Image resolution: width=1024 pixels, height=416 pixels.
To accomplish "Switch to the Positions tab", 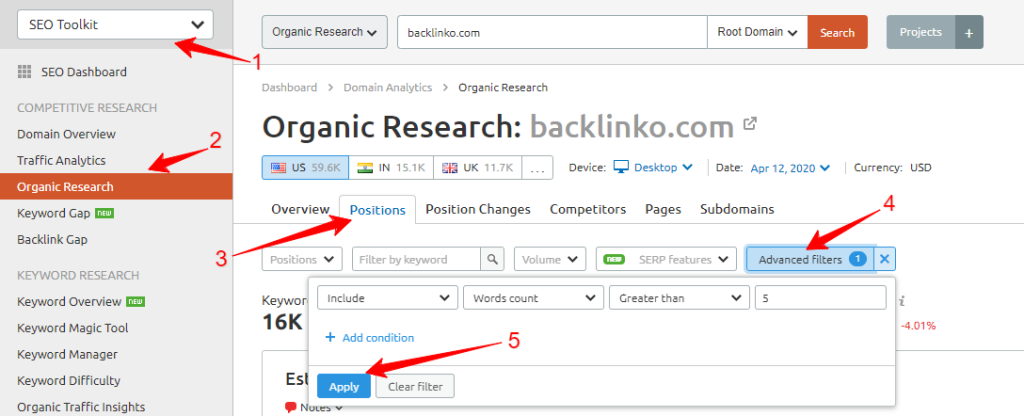I will coord(377,210).
